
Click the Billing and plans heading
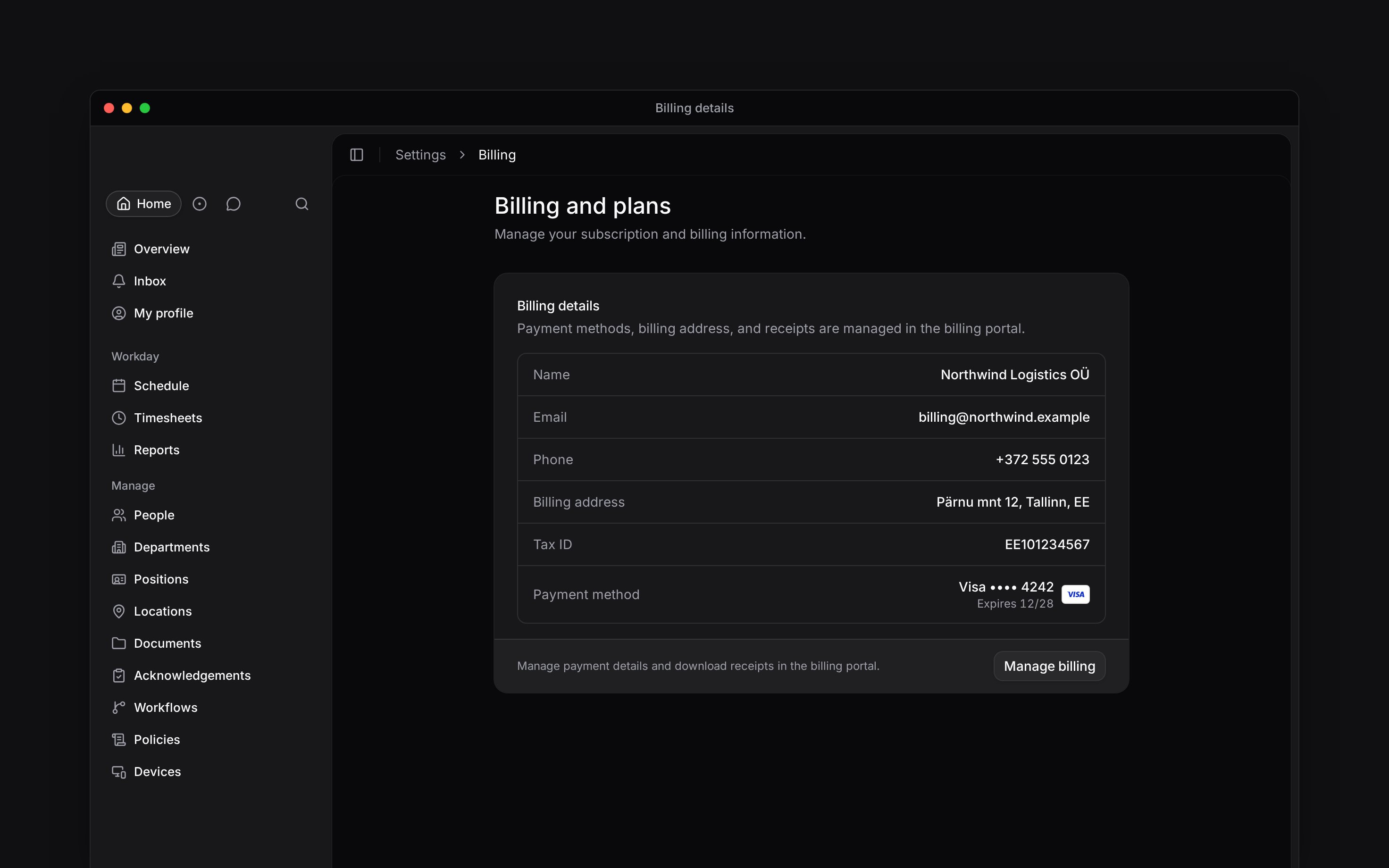(583, 206)
